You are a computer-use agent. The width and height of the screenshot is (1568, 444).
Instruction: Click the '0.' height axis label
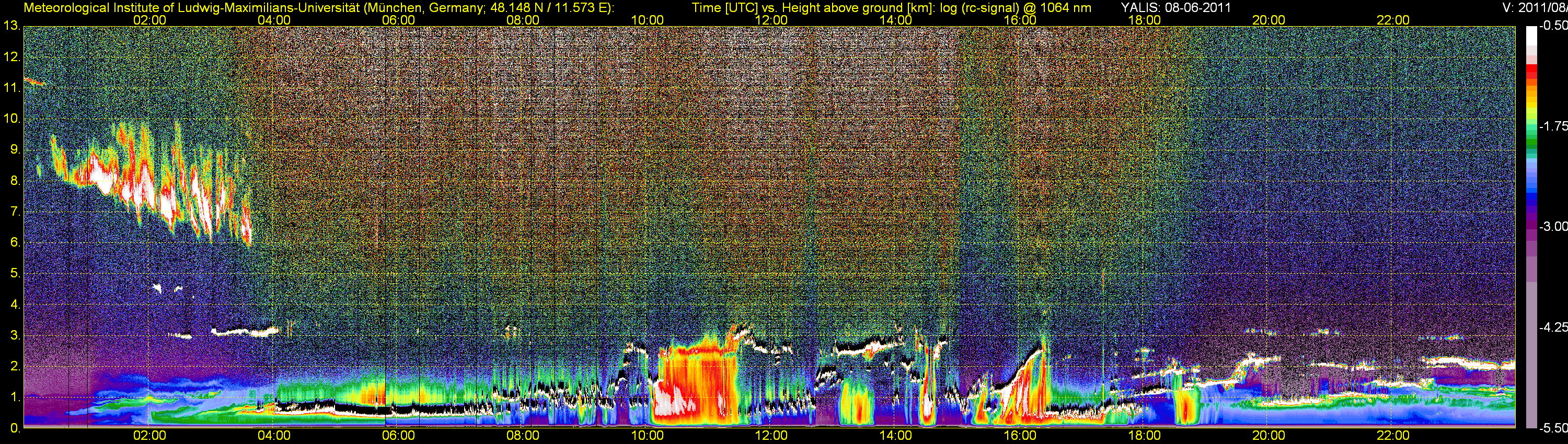point(15,428)
